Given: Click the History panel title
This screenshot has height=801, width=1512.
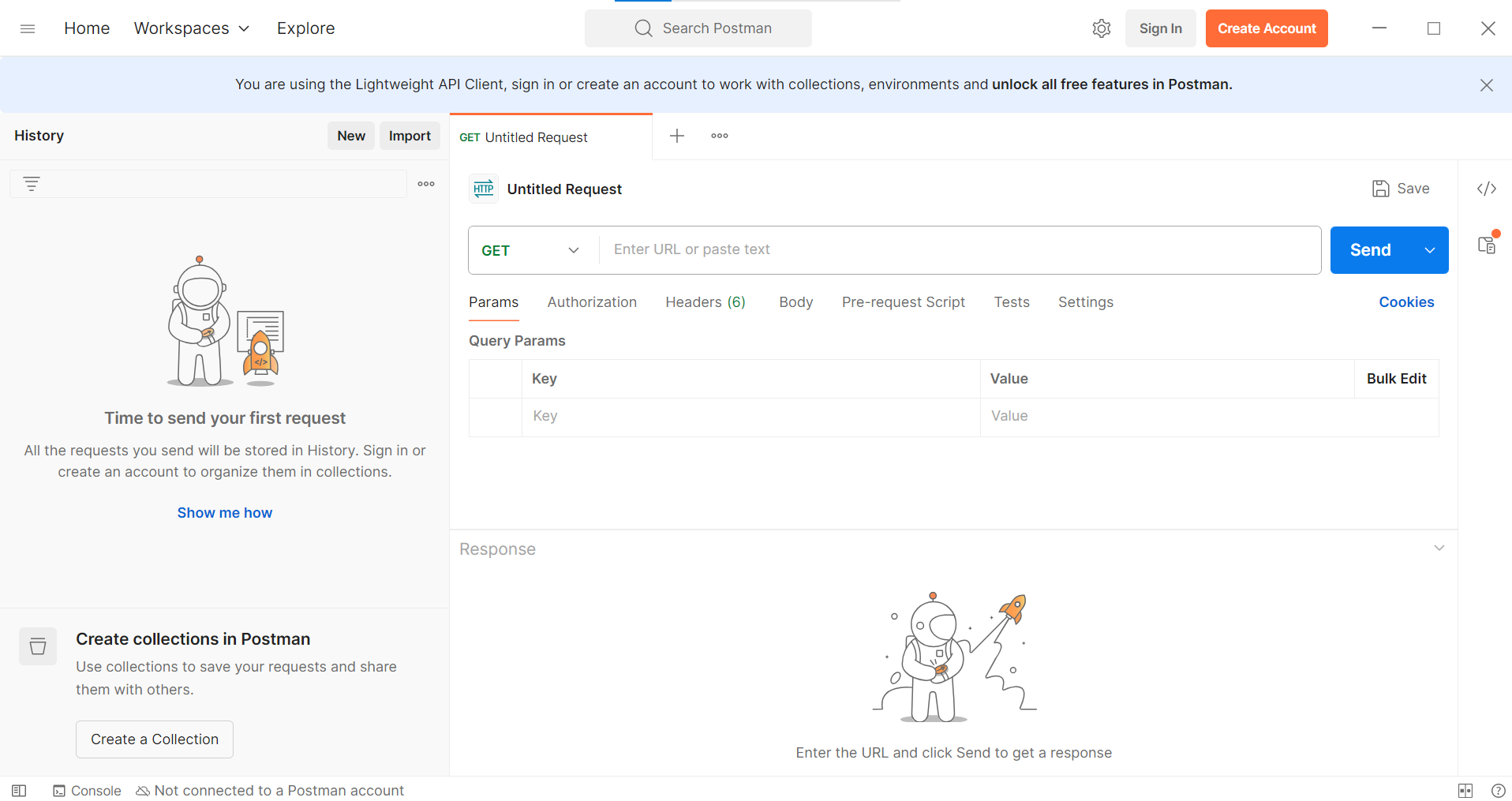Looking at the screenshot, I should coord(39,136).
